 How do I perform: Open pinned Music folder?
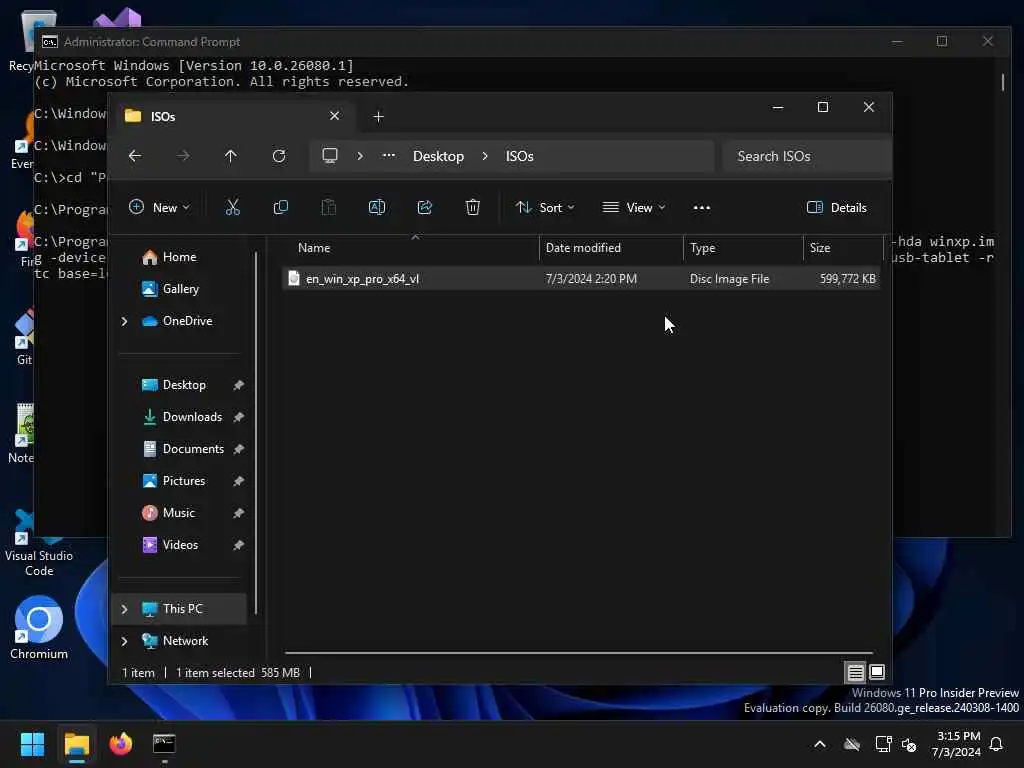pos(178,513)
